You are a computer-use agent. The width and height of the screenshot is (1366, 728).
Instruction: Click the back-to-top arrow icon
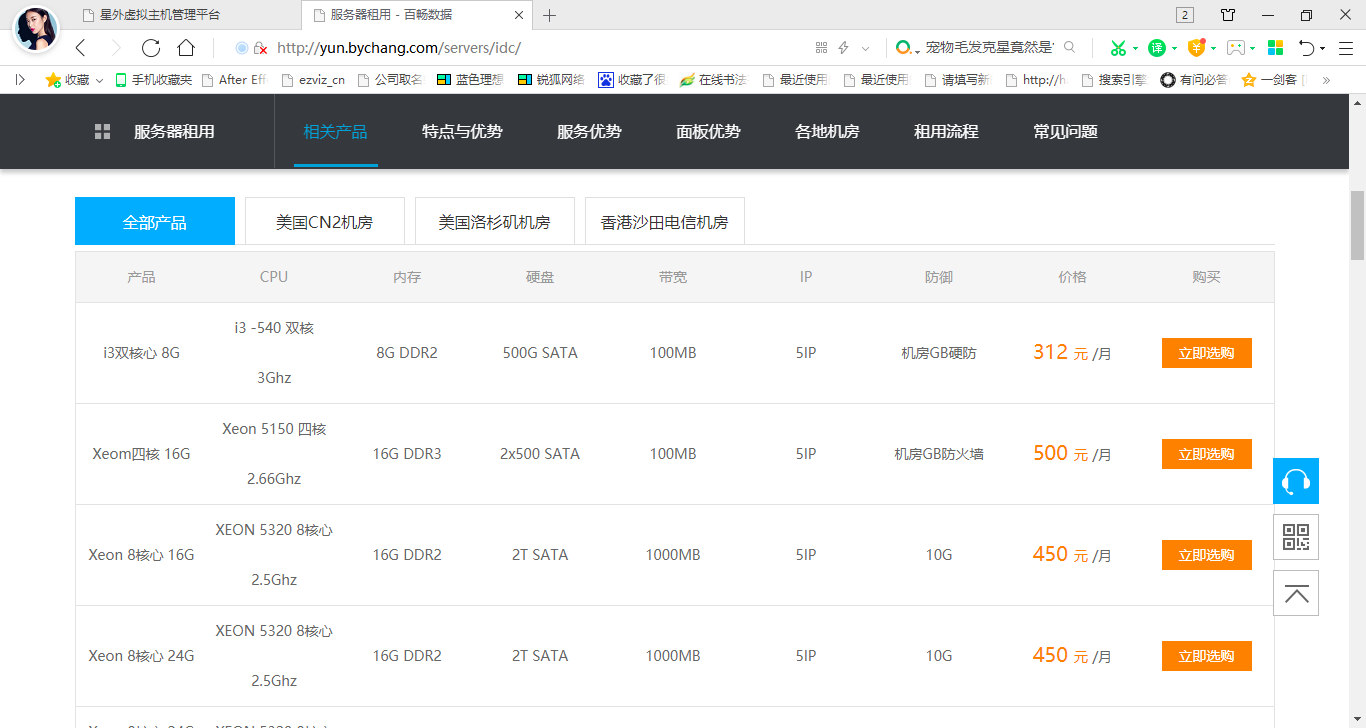pos(1296,593)
